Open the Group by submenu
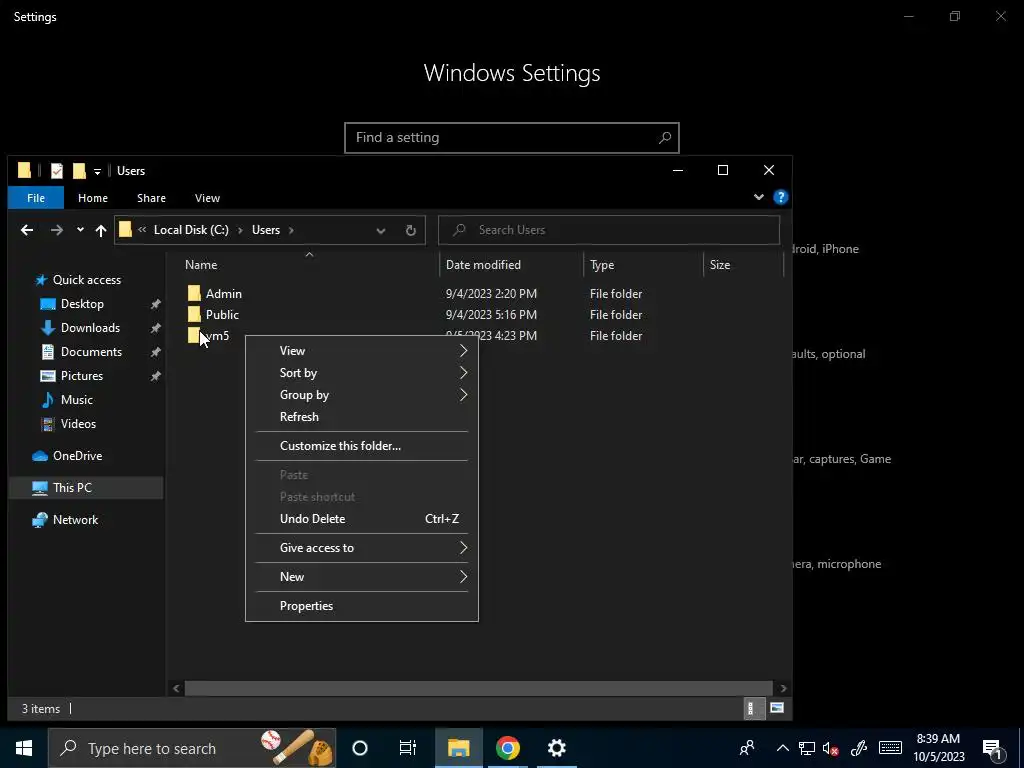This screenshot has height=768, width=1024. point(362,395)
